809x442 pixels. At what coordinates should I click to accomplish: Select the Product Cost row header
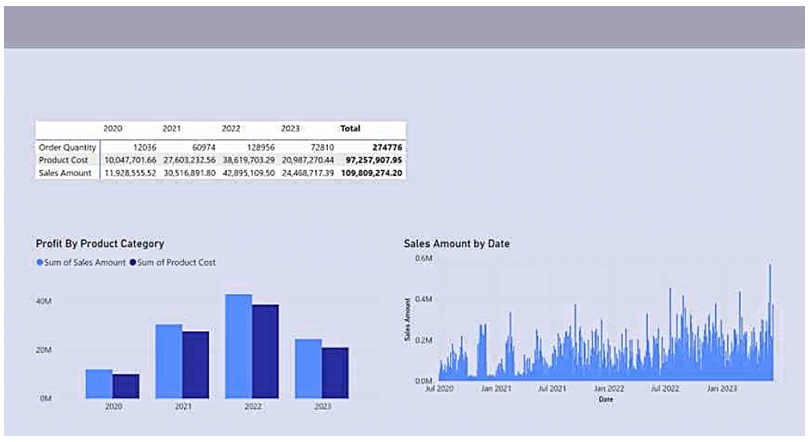(62, 160)
